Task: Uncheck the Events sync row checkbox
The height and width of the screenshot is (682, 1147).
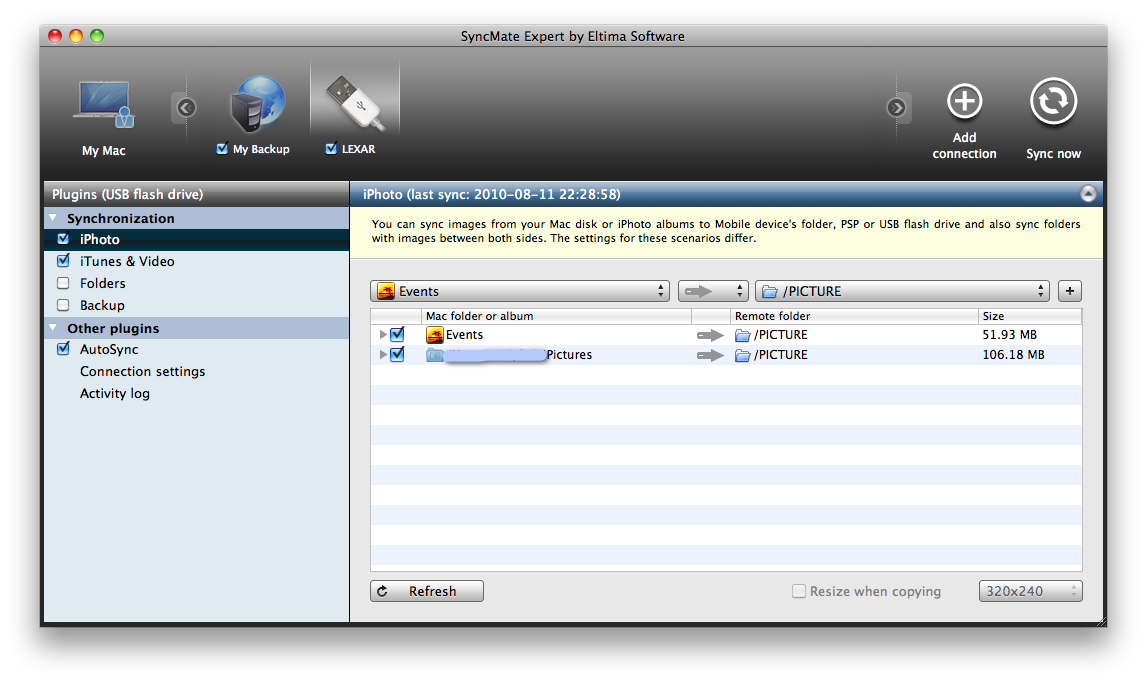Action: [396, 334]
